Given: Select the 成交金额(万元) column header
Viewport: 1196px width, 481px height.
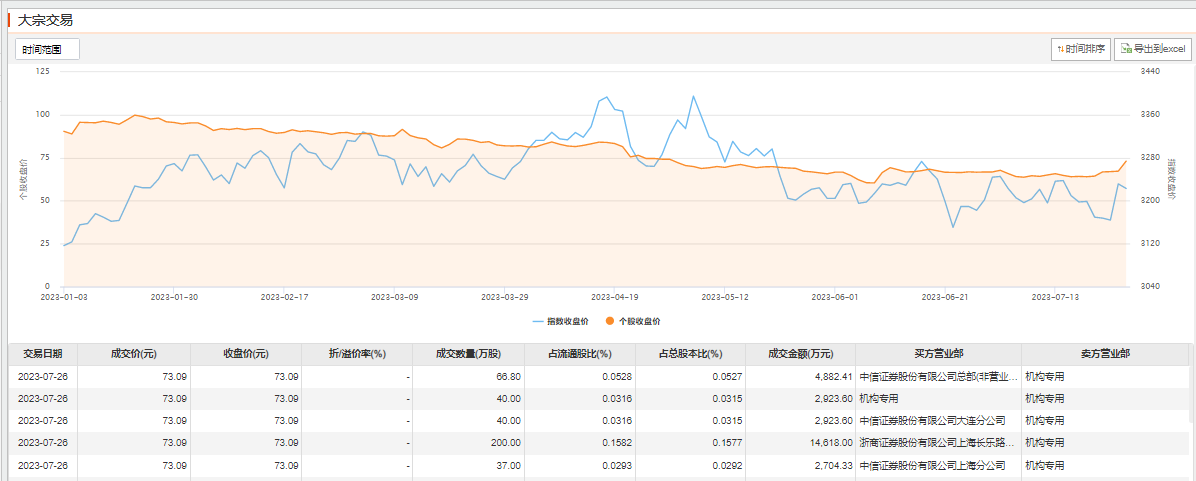Looking at the screenshot, I should pyautogui.click(x=801, y=354).
